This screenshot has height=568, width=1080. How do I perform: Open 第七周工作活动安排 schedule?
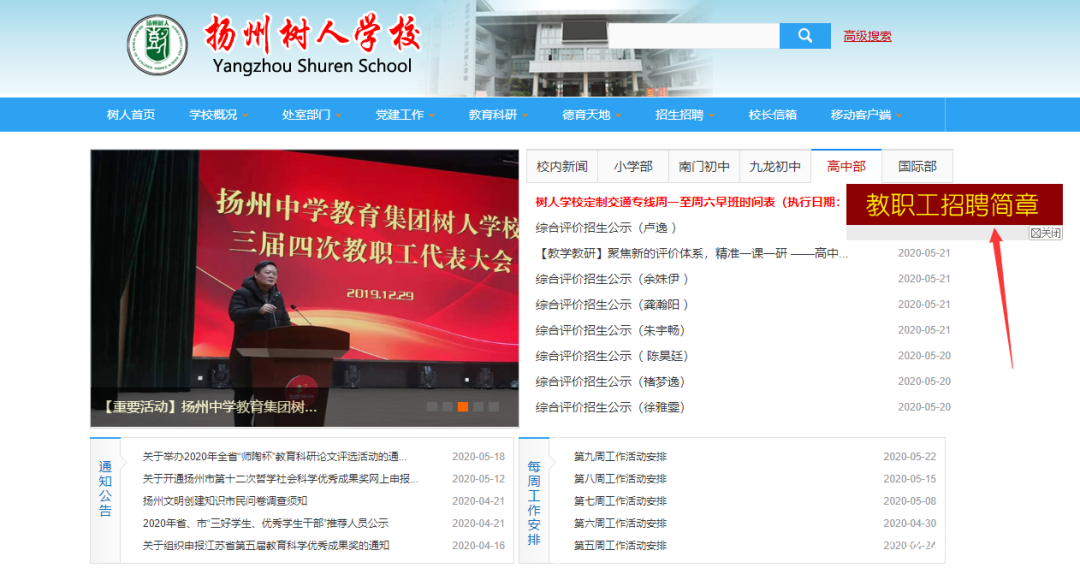pyautogui.click(x=620, y=501)
